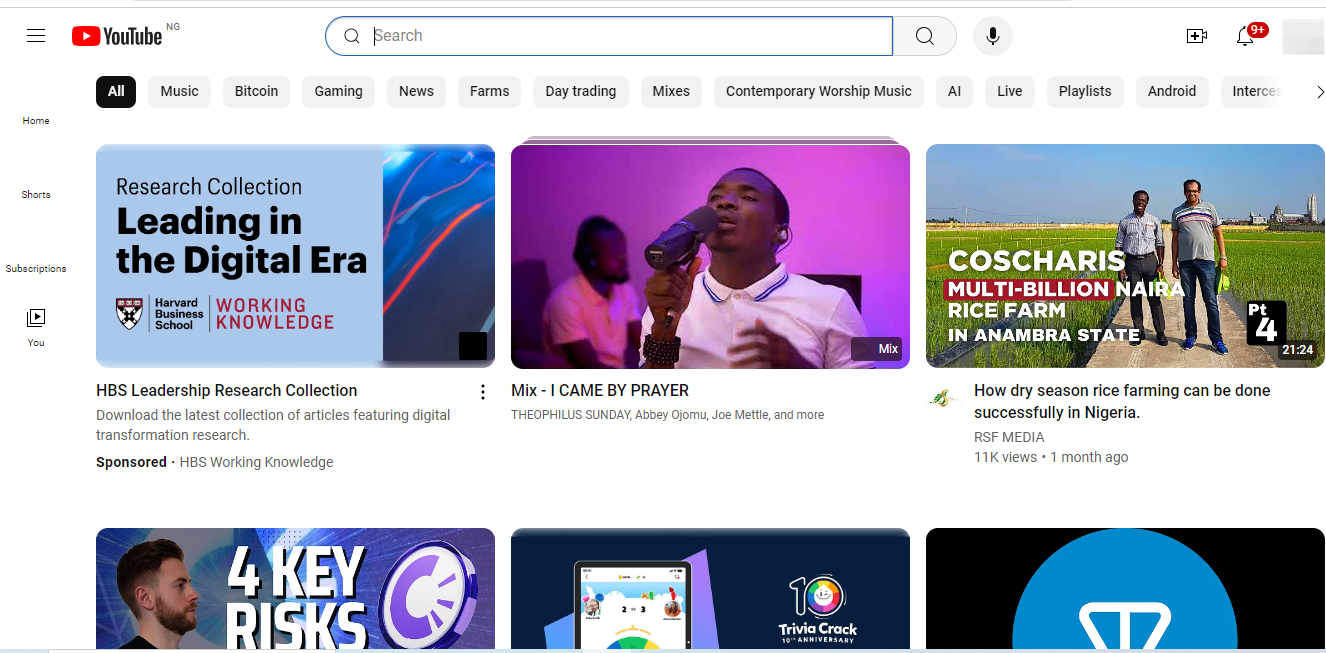Select the Playlists chip

[1085, 91]
